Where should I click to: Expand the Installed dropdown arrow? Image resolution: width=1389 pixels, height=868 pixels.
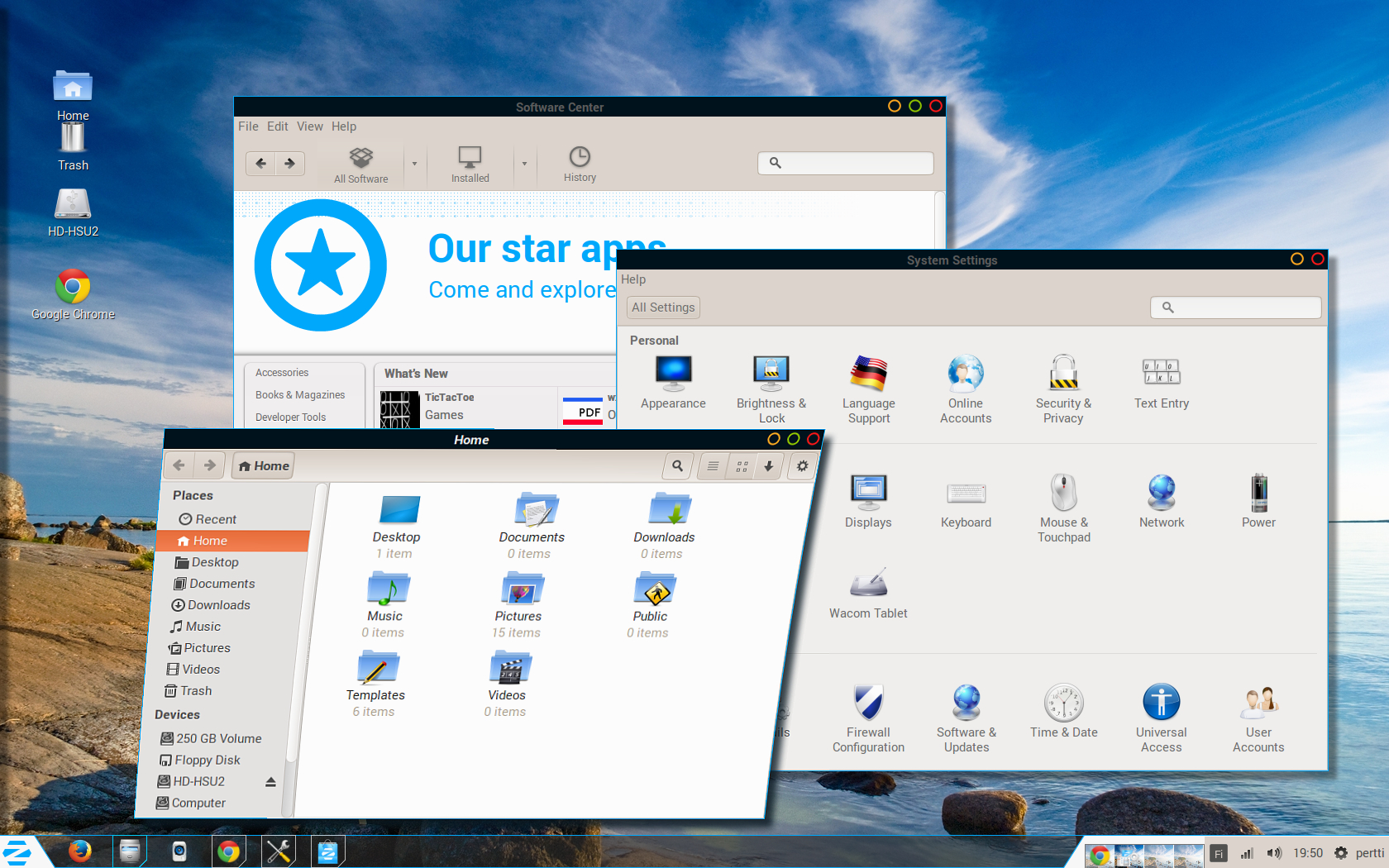524,164
